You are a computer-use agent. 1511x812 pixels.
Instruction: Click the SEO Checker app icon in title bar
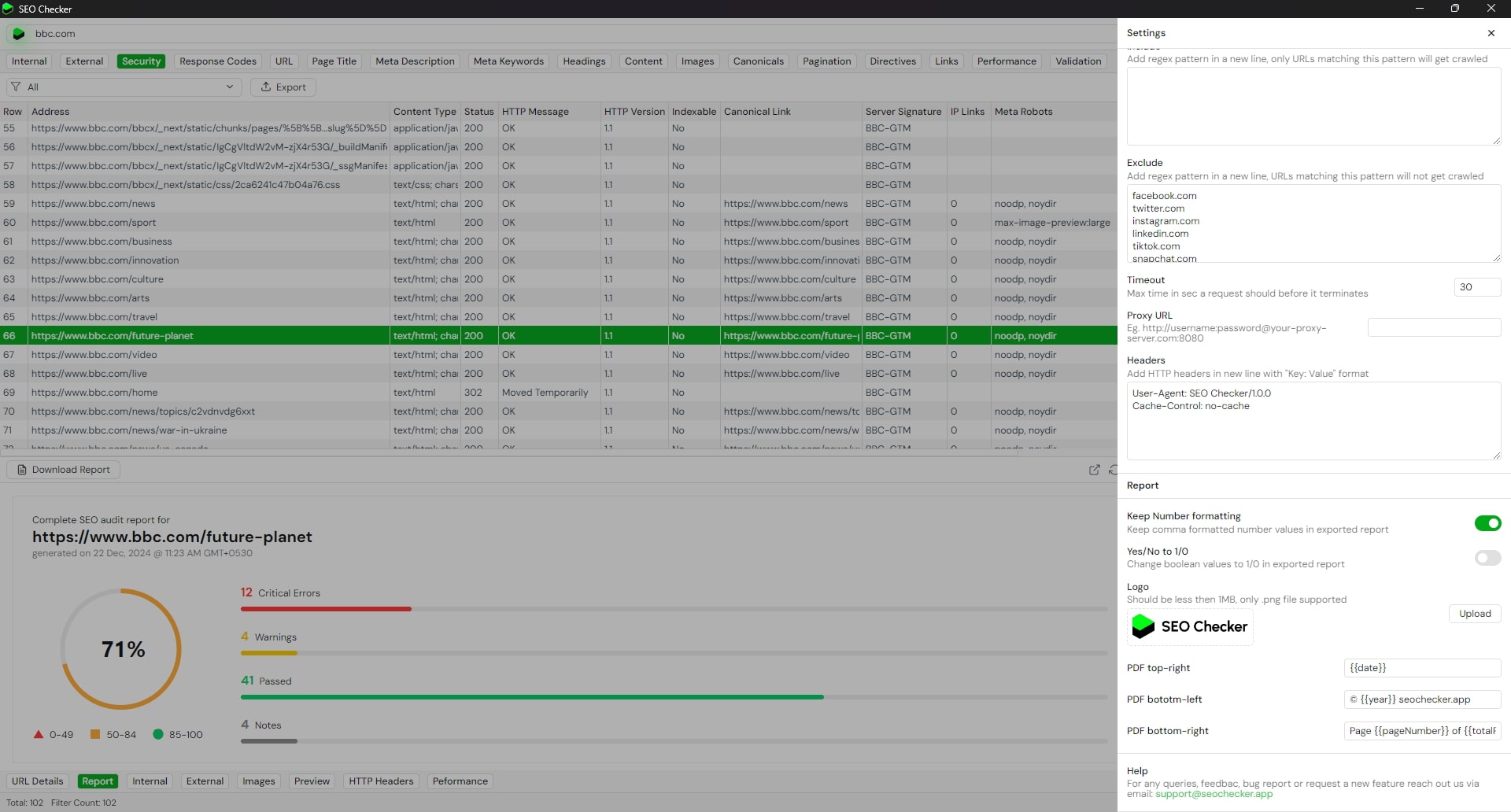click(8, 9)
